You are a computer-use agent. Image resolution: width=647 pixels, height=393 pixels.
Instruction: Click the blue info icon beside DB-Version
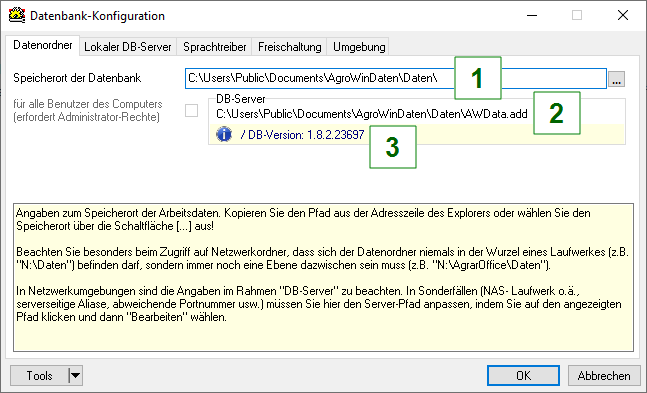[x=224, y=134]
